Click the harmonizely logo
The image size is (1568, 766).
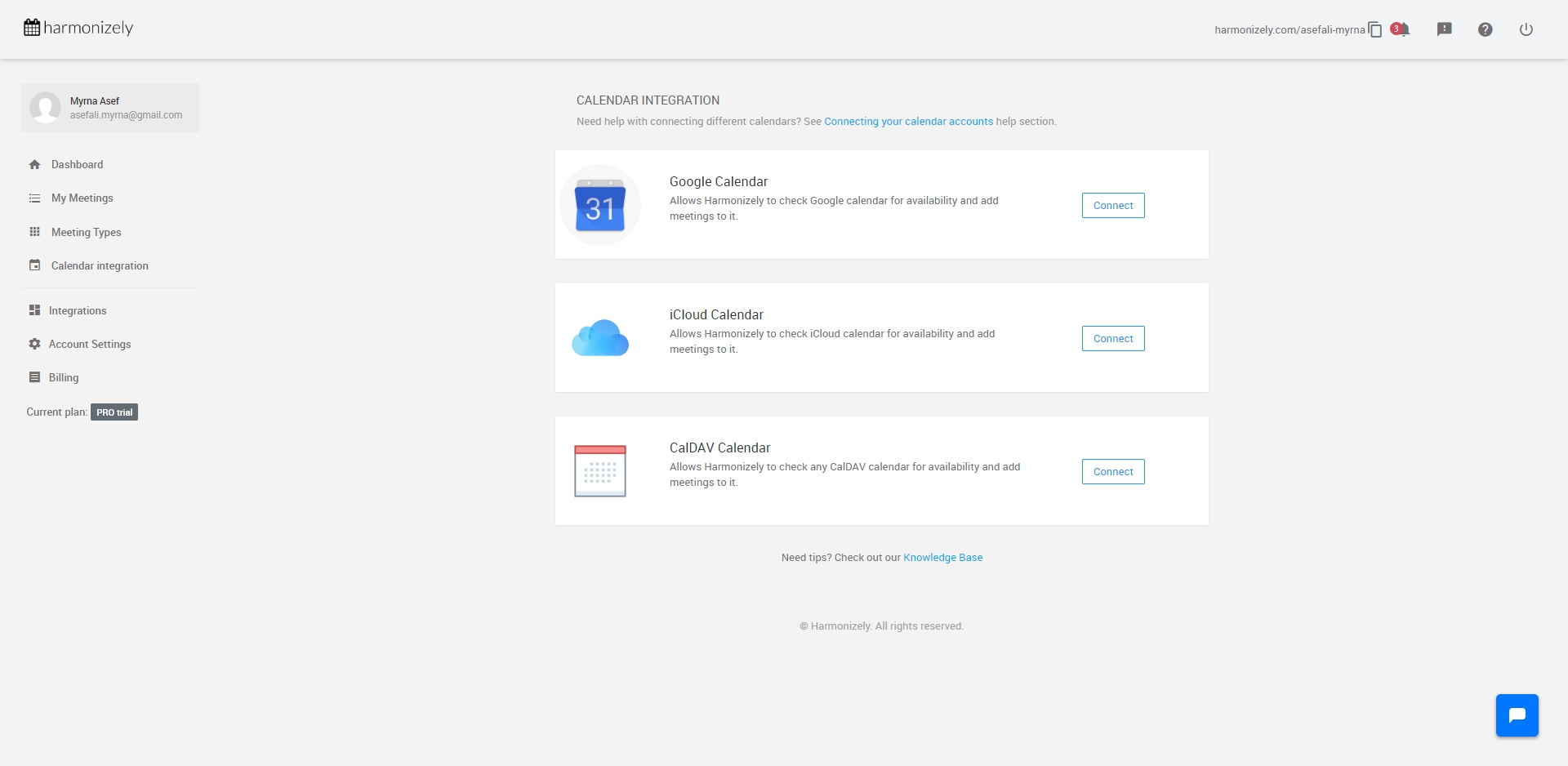pos(78,28)
